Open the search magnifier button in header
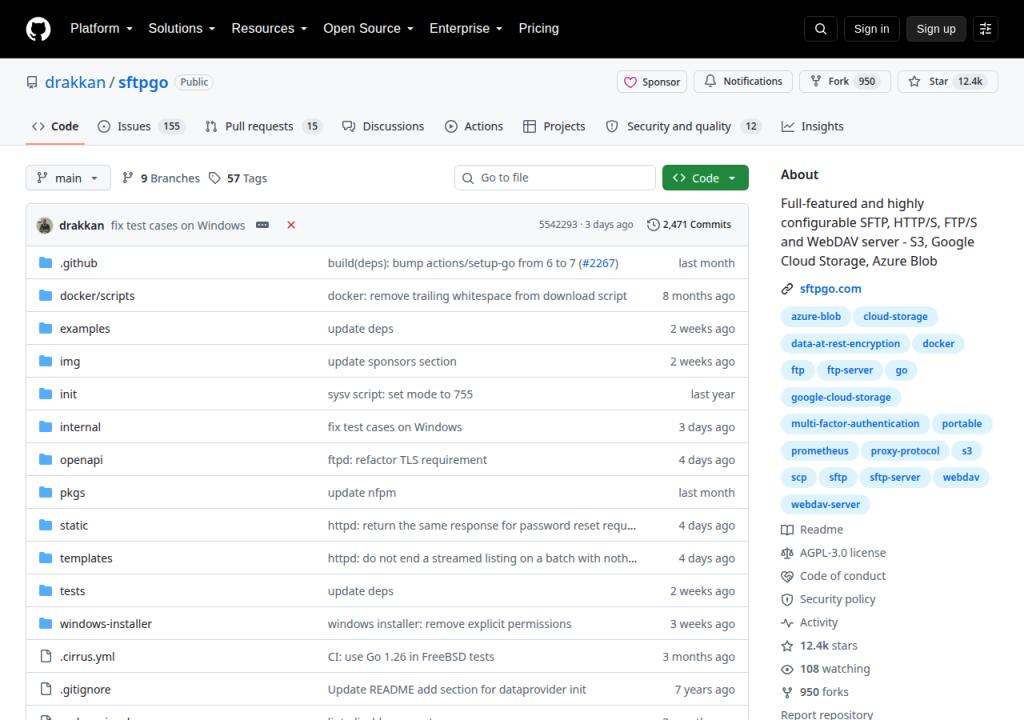This screenshot has height=720, width=1024. [x=821, y=29]
